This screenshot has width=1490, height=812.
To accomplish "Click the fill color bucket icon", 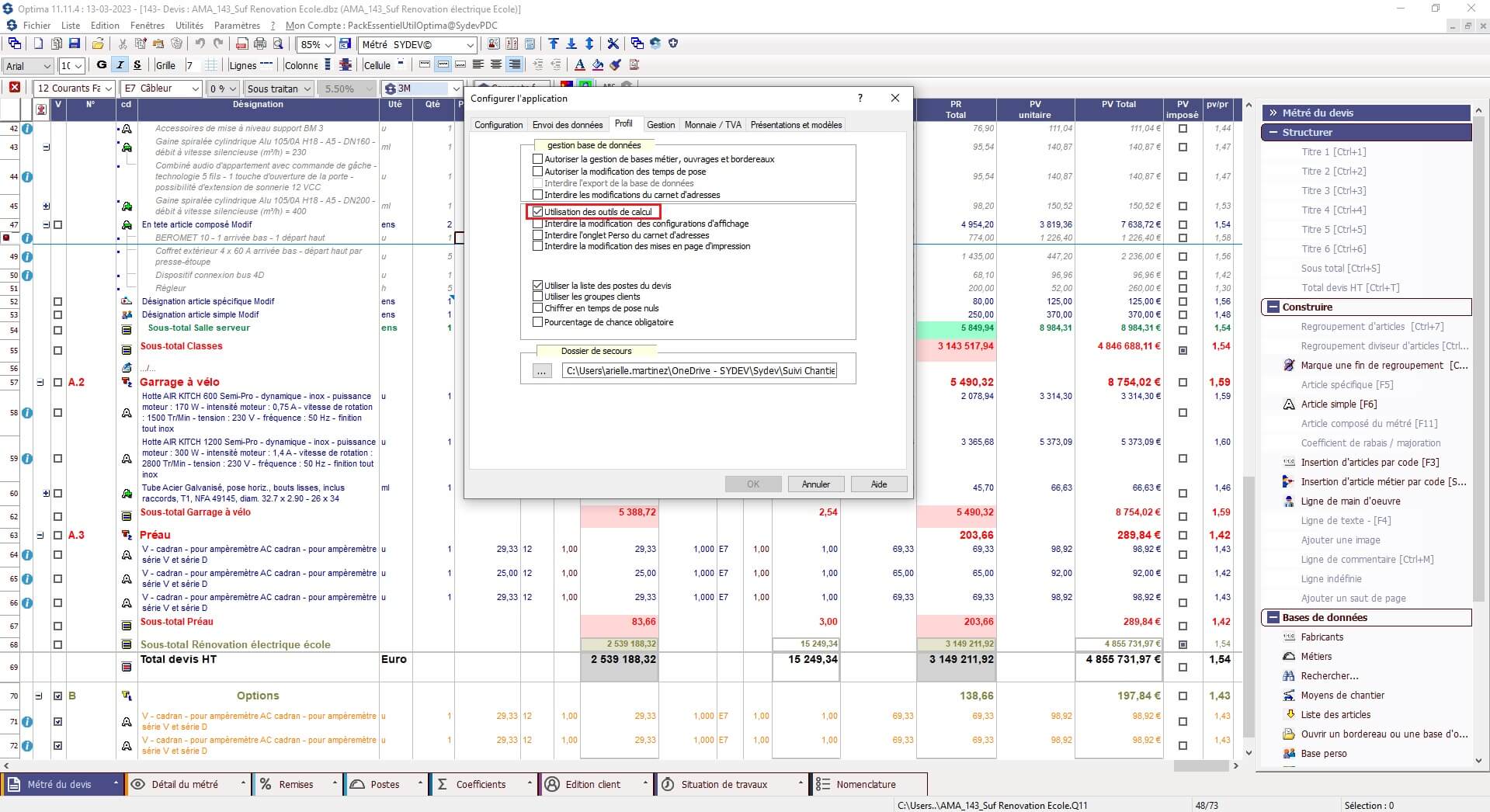I will click(597, 64).
